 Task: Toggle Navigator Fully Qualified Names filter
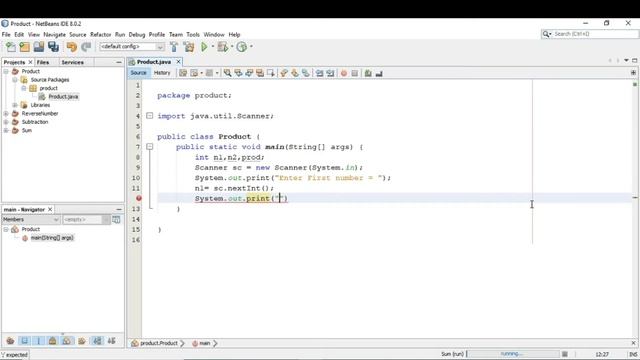pos(82,341)
